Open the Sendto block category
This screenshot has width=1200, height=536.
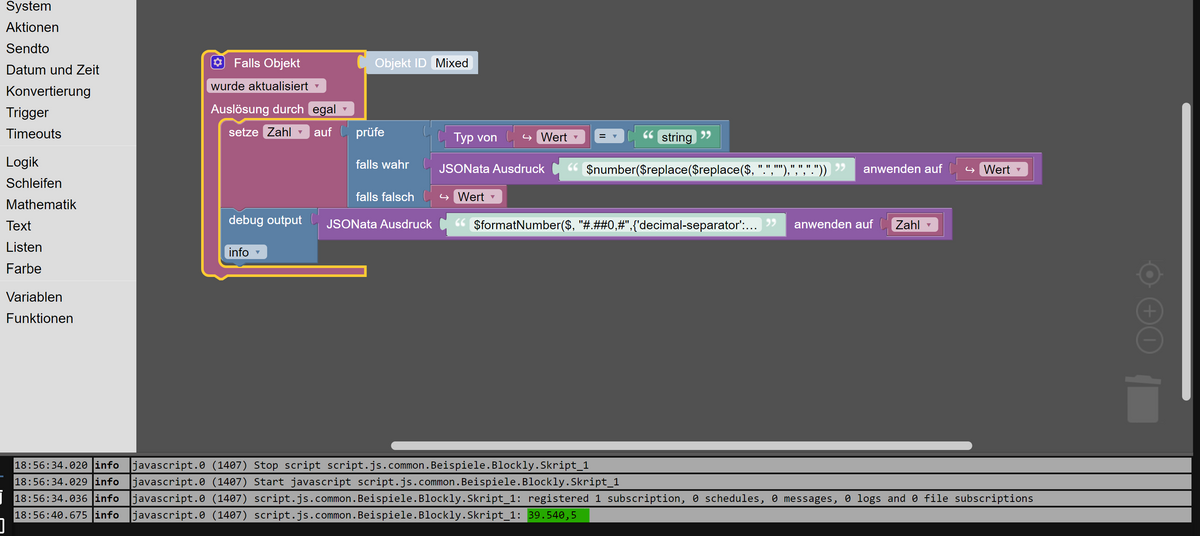pos(27,48)
